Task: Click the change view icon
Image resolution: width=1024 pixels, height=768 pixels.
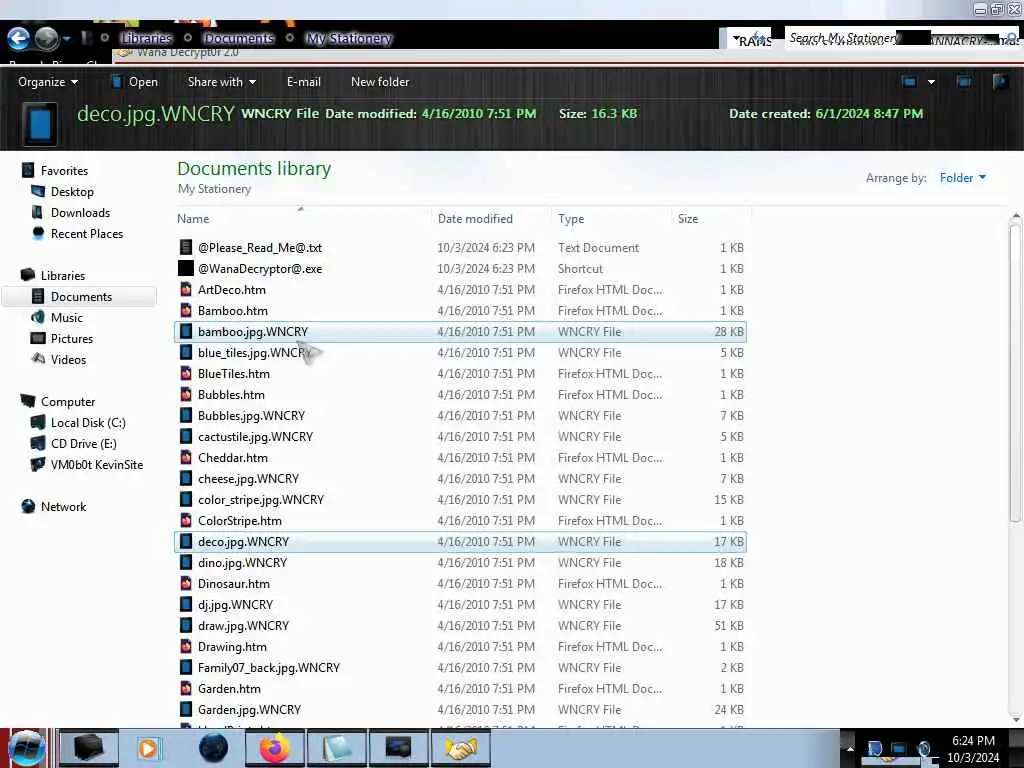Action: click(x=909, y=82)
